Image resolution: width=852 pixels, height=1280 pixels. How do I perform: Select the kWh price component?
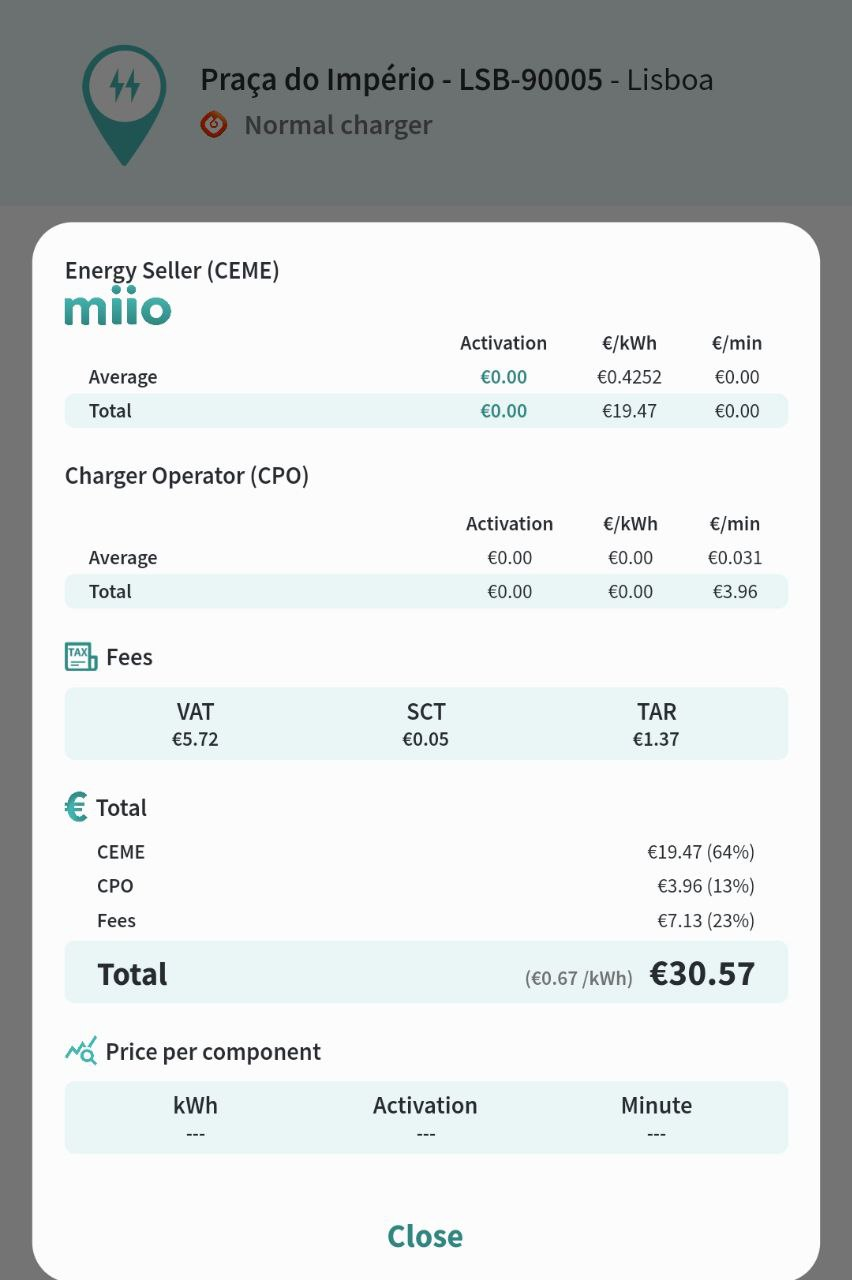point(195,1118)
